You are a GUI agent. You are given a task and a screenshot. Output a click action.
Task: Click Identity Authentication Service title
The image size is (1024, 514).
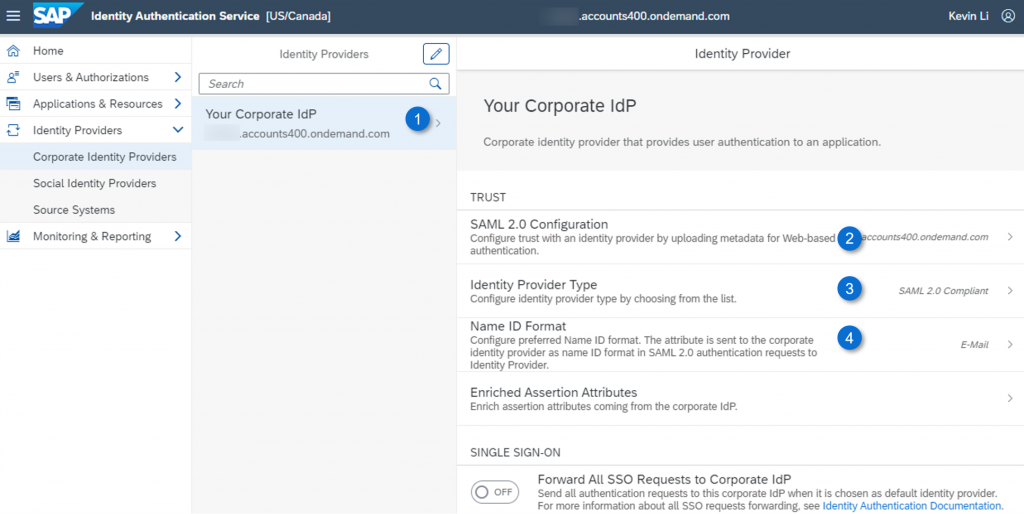tap(175, 16)
